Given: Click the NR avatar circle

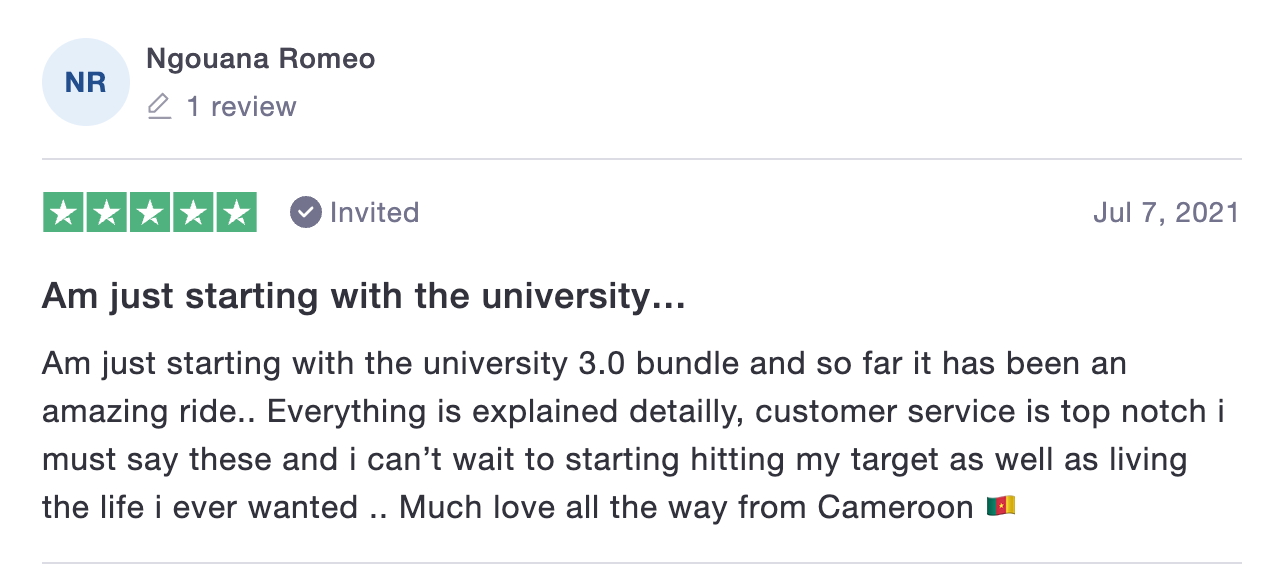Looking at the screenshot, I should pos(86,82).
